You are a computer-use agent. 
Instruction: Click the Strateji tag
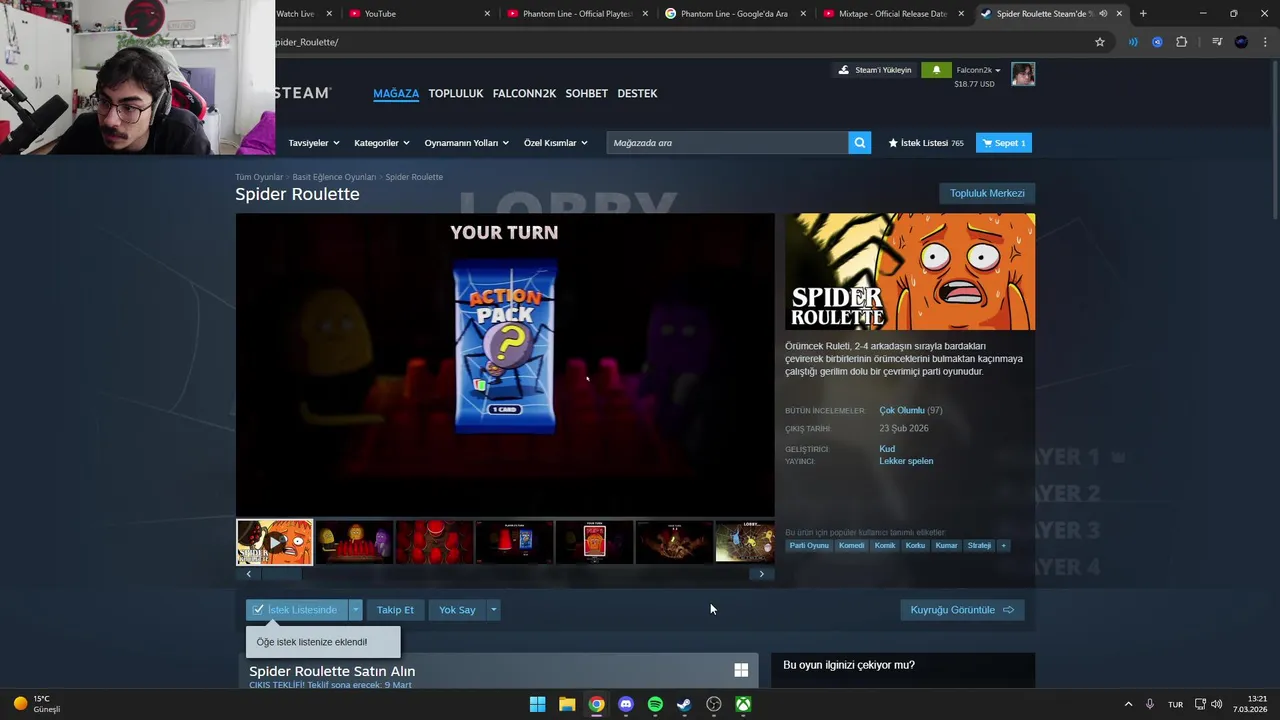point(979,546)
